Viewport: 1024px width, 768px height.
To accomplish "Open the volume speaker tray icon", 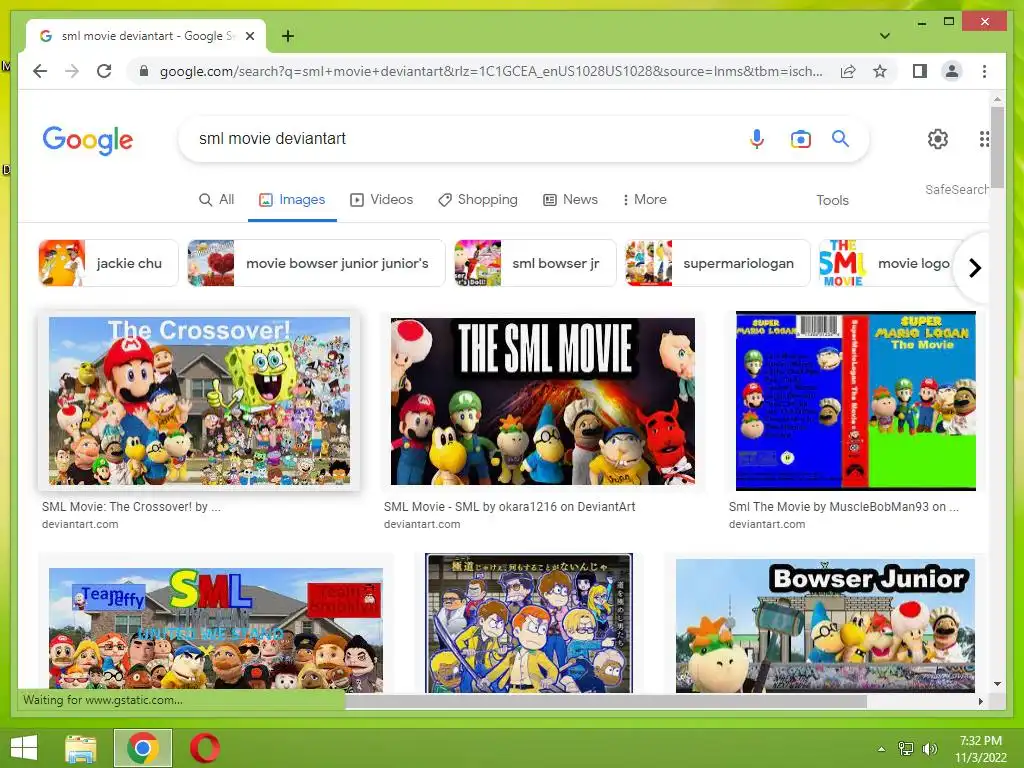I will [x=929, y=749].
